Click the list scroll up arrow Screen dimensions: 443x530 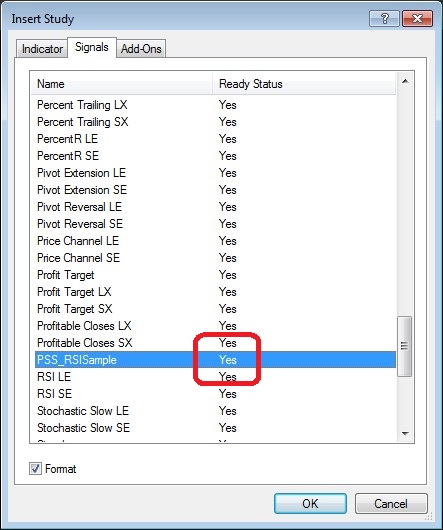[x=405, y=81]
